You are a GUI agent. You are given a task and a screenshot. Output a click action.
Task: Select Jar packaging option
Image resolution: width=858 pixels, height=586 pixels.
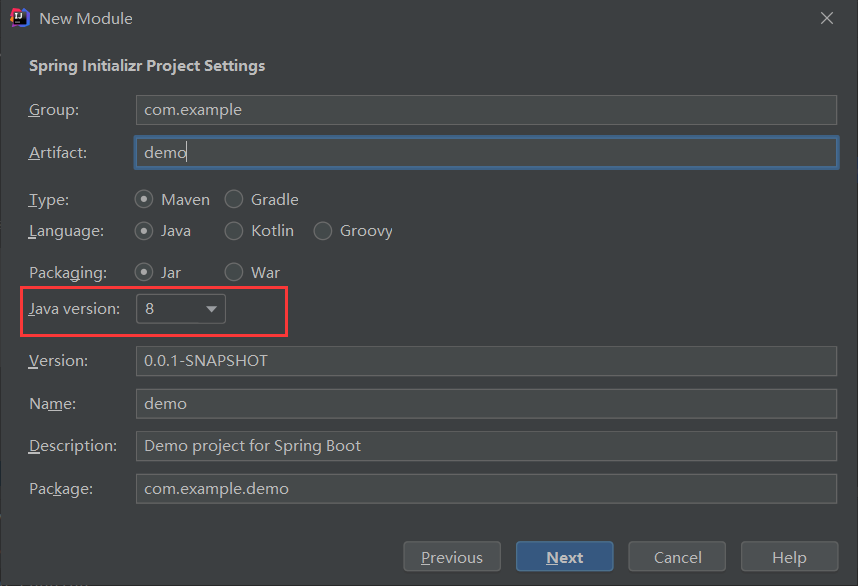tap(144, 272)
